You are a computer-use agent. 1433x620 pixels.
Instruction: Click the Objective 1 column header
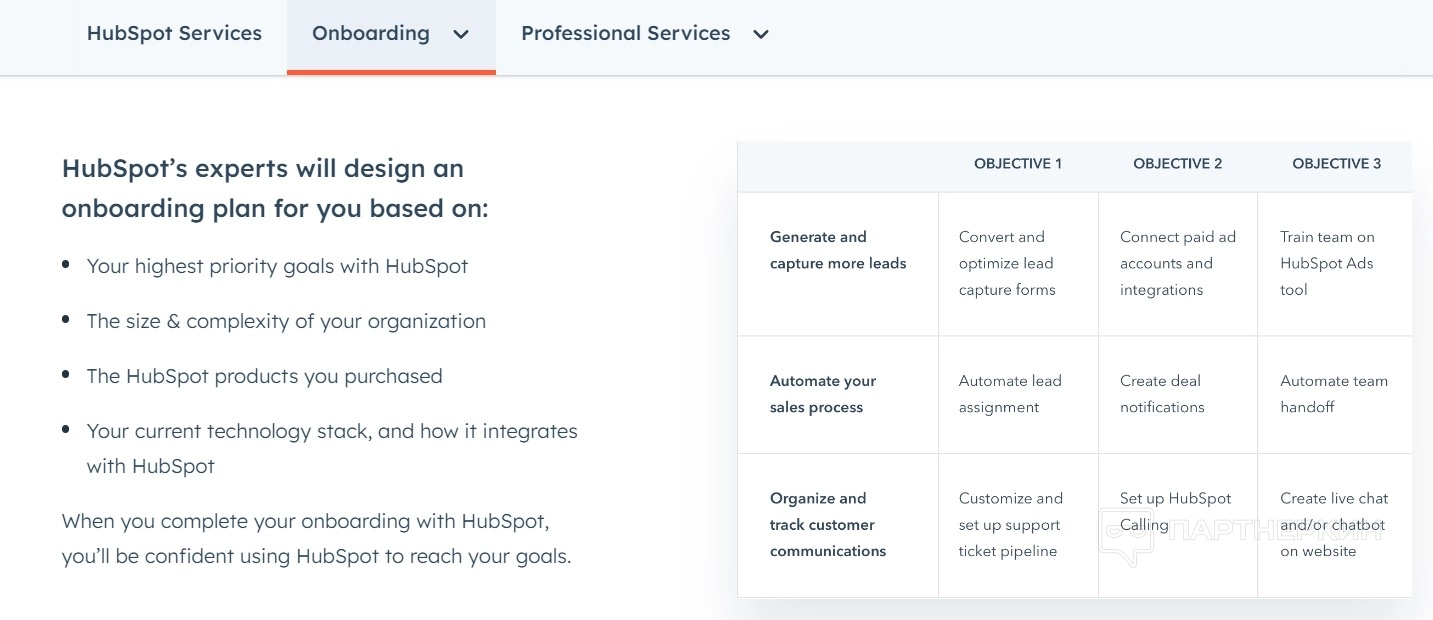click(x=1018, y=163)
